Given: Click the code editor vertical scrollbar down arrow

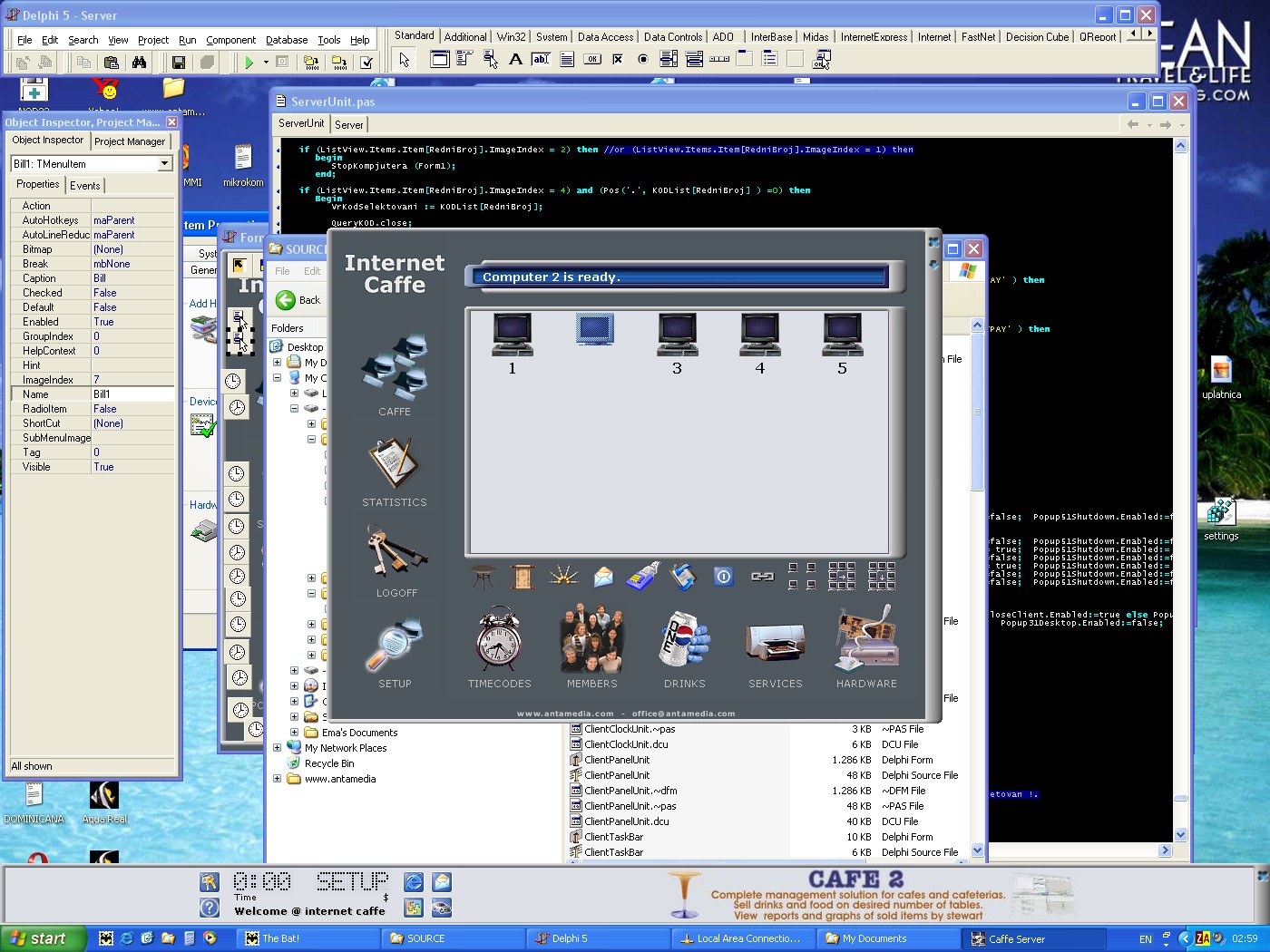Looking at the screenshot, I should pyautogui.click(x=1180, y=835).
